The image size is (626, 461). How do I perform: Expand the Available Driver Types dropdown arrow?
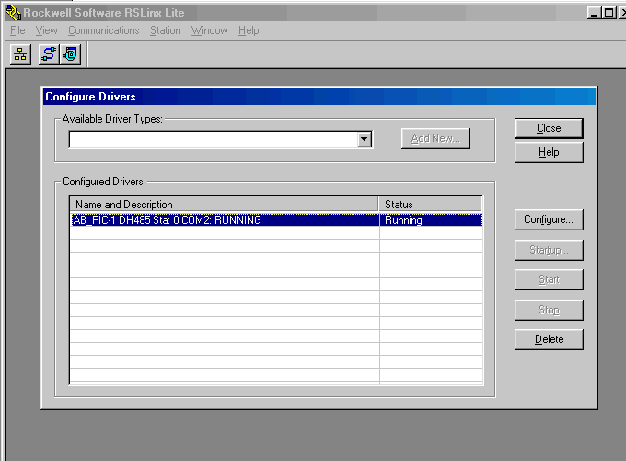click(x=364, y=139)
